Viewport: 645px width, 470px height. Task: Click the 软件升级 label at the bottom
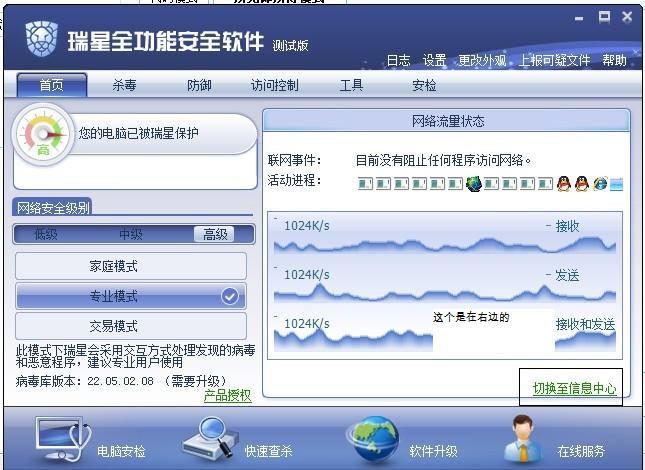433,451
